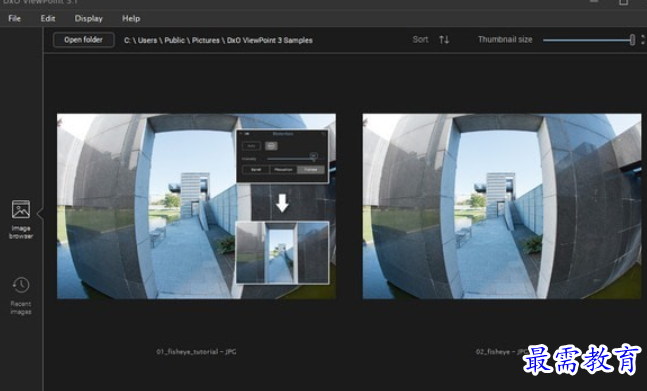The image size is (647, 391).
Task: Open the Help menu
Action: 131,19
